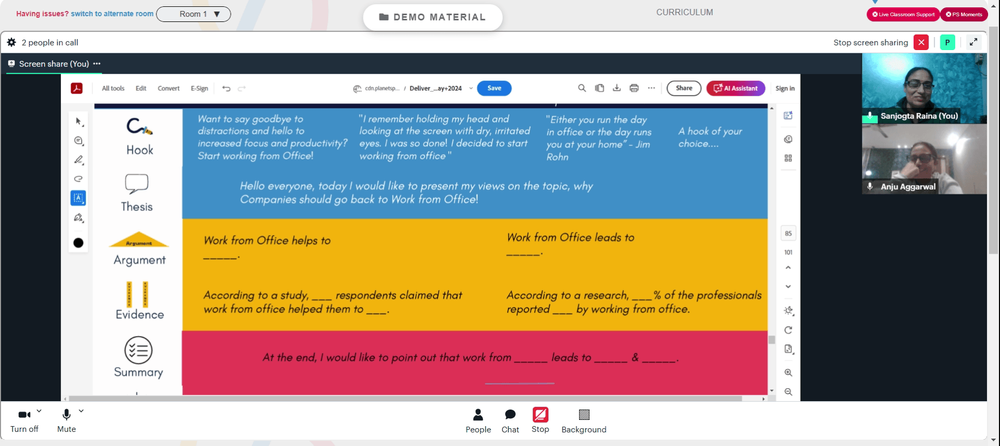Open the black color picker circle
Screen dimensions: 1000x446
point(78,242)
